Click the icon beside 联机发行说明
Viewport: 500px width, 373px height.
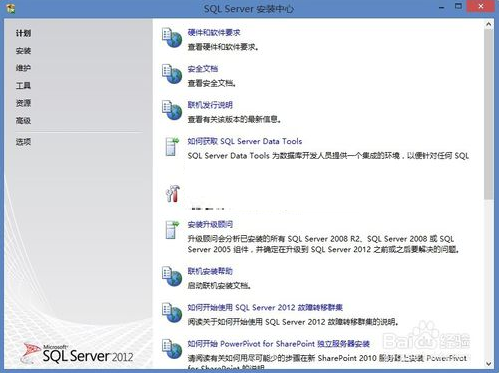click(172, 110)
